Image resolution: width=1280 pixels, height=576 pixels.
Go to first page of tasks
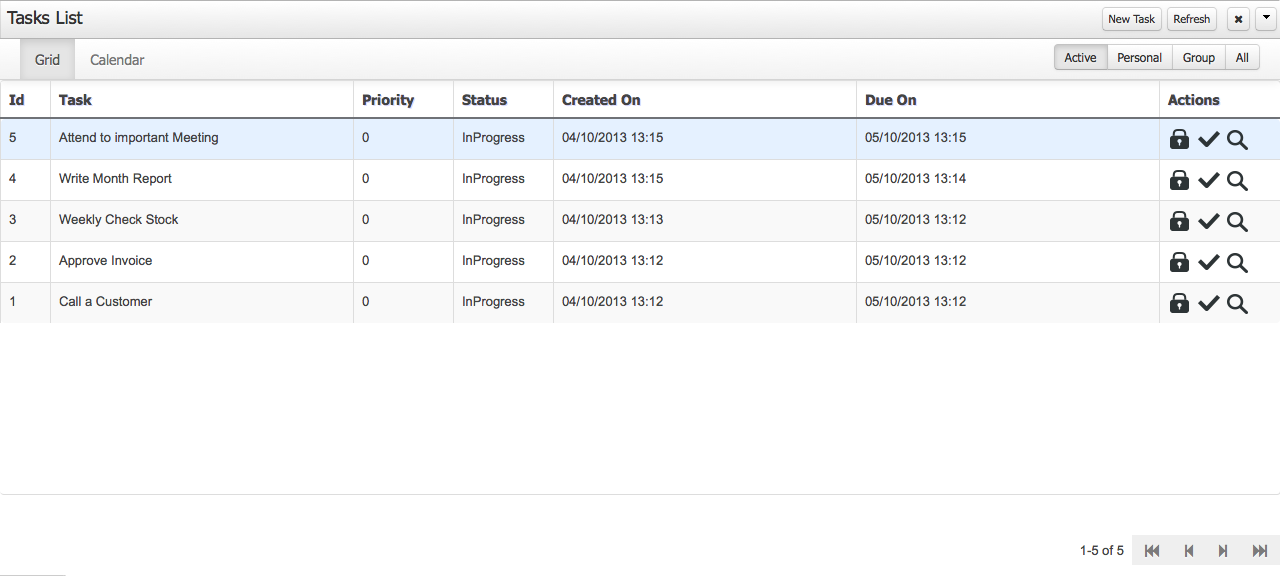coord(1152,551)
